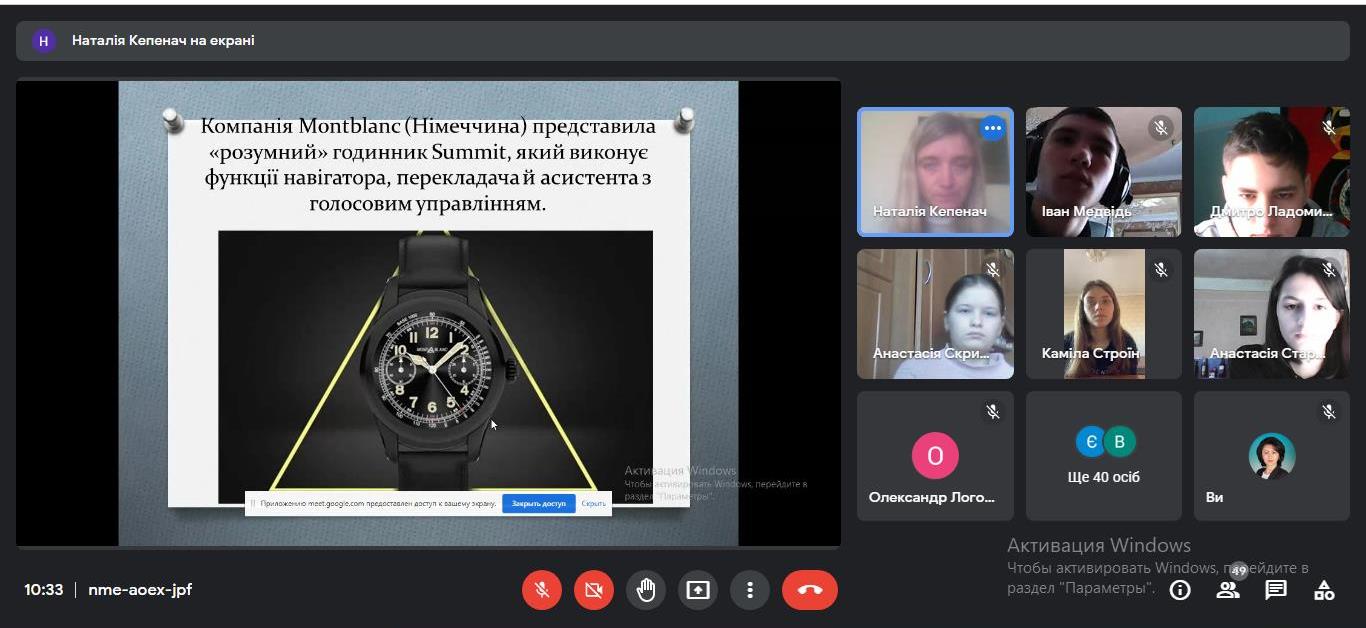1366x628 pixels.
Task: Open options on Наталія Кепенач tile
Action: click(992, 128)
